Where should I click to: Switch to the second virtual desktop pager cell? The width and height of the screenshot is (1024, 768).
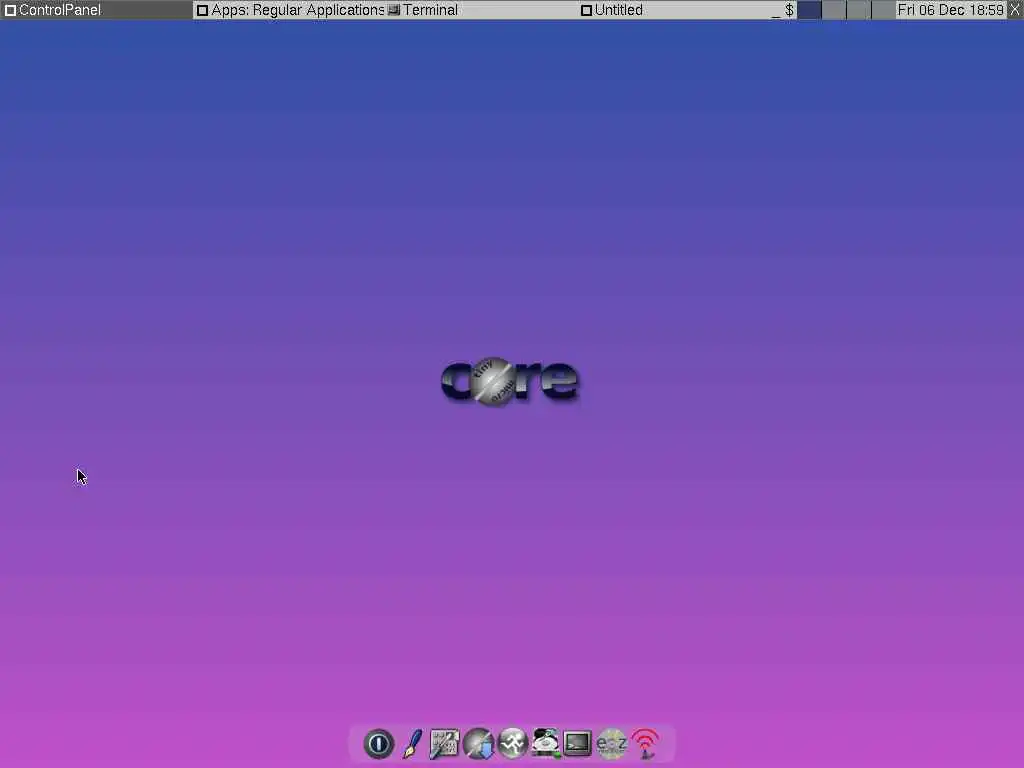click(834, 10)
